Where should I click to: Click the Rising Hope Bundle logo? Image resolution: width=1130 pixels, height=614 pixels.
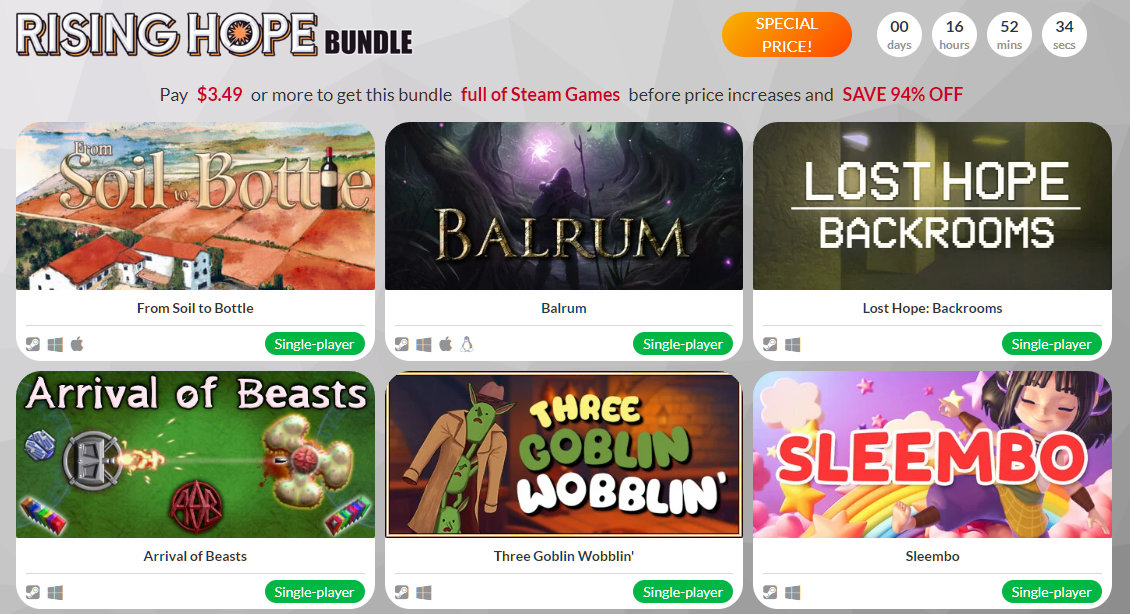coord(214,35)
